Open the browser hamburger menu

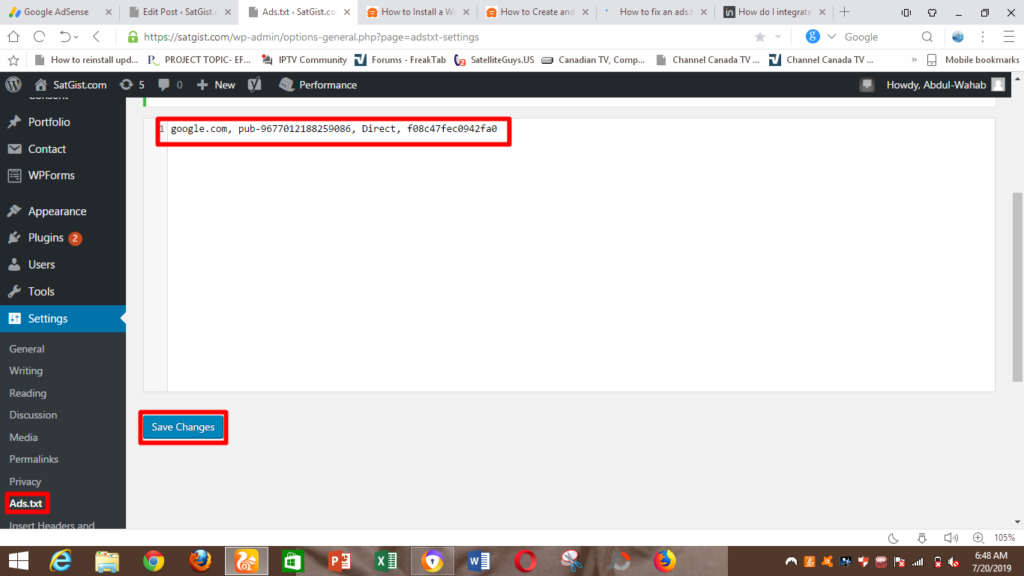point(1009,37)
